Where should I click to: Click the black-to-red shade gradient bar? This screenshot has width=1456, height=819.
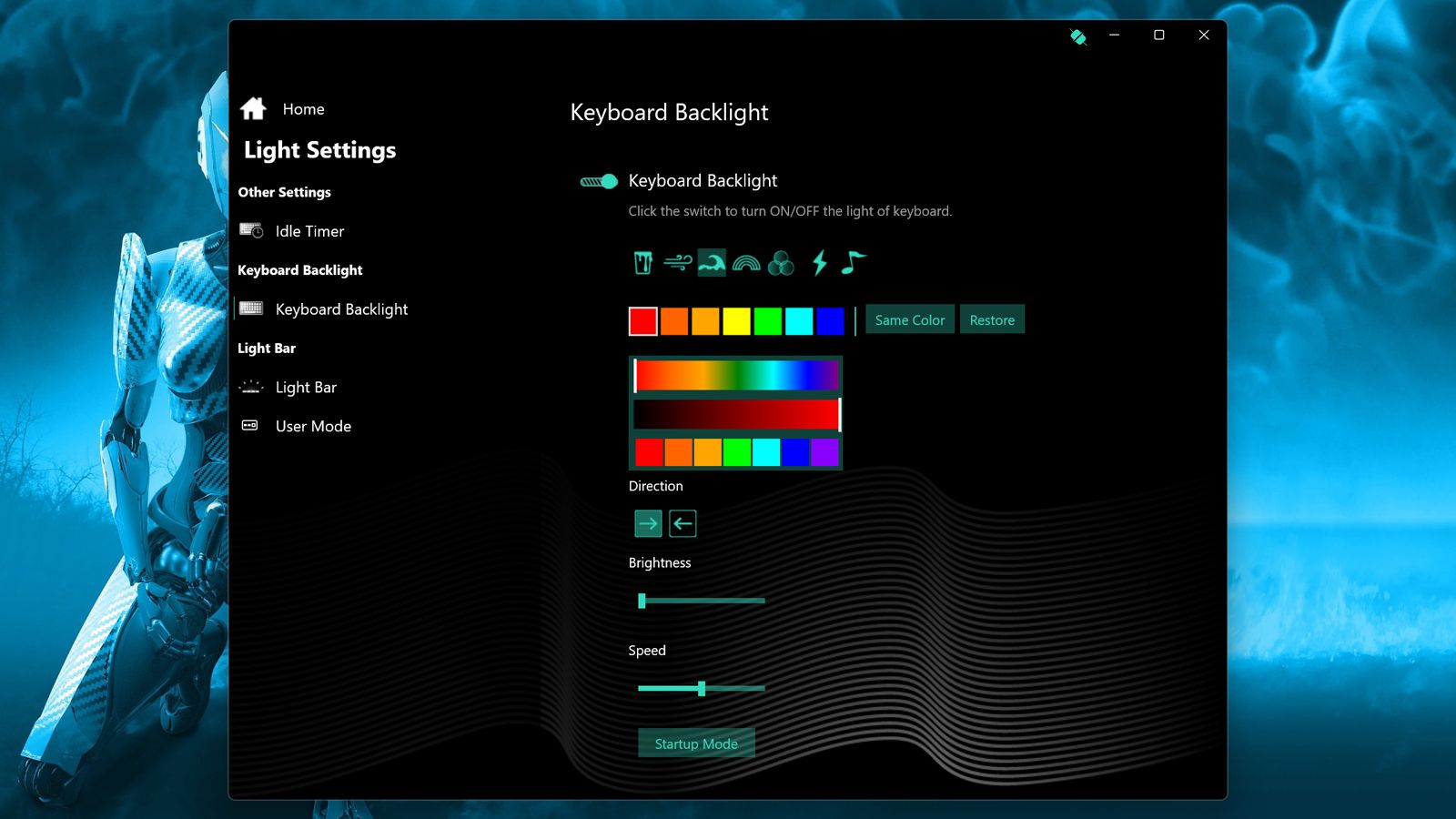point(736,415)
